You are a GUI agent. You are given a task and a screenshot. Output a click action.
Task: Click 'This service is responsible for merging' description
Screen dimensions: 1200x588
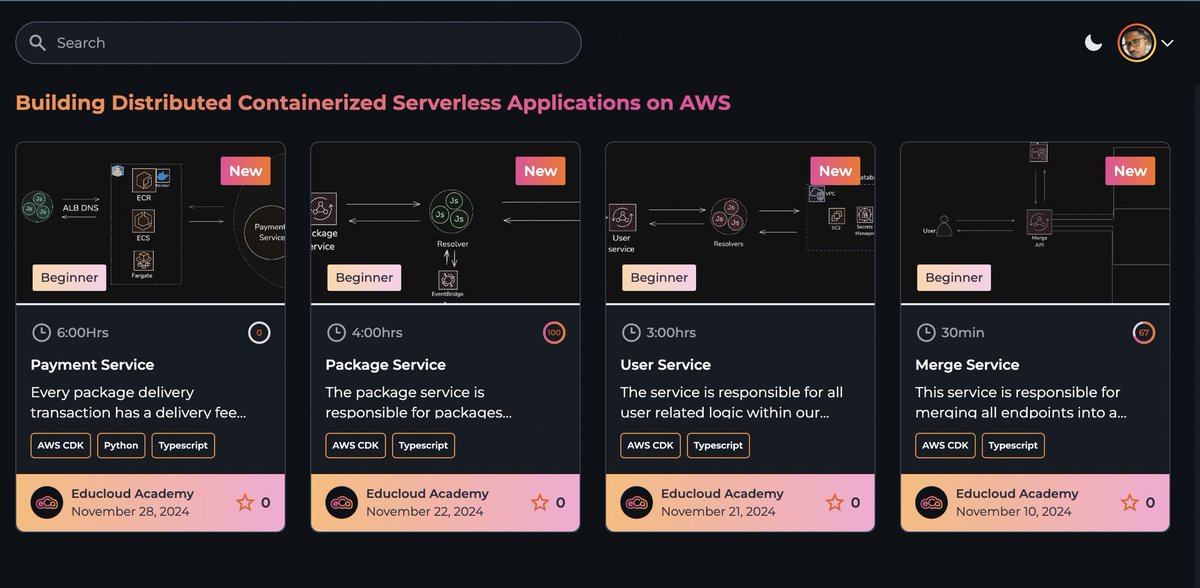(1021, 402)
